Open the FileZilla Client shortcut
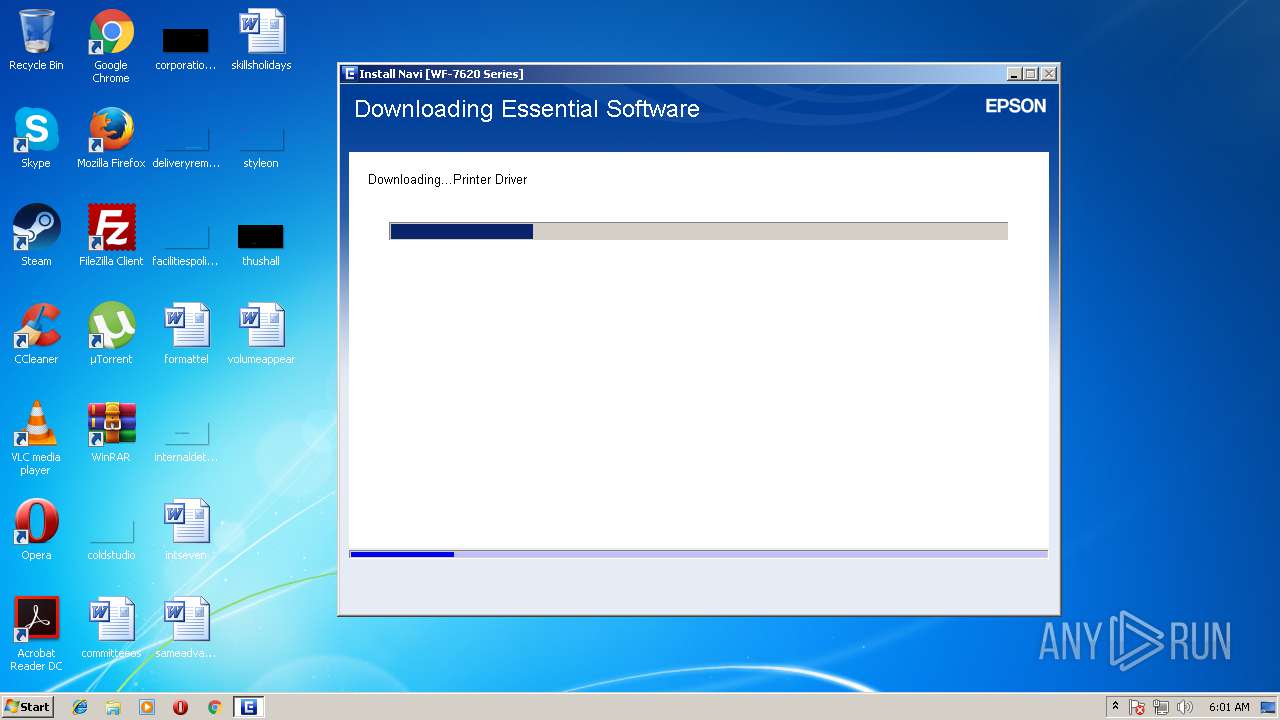 point(111,236)
